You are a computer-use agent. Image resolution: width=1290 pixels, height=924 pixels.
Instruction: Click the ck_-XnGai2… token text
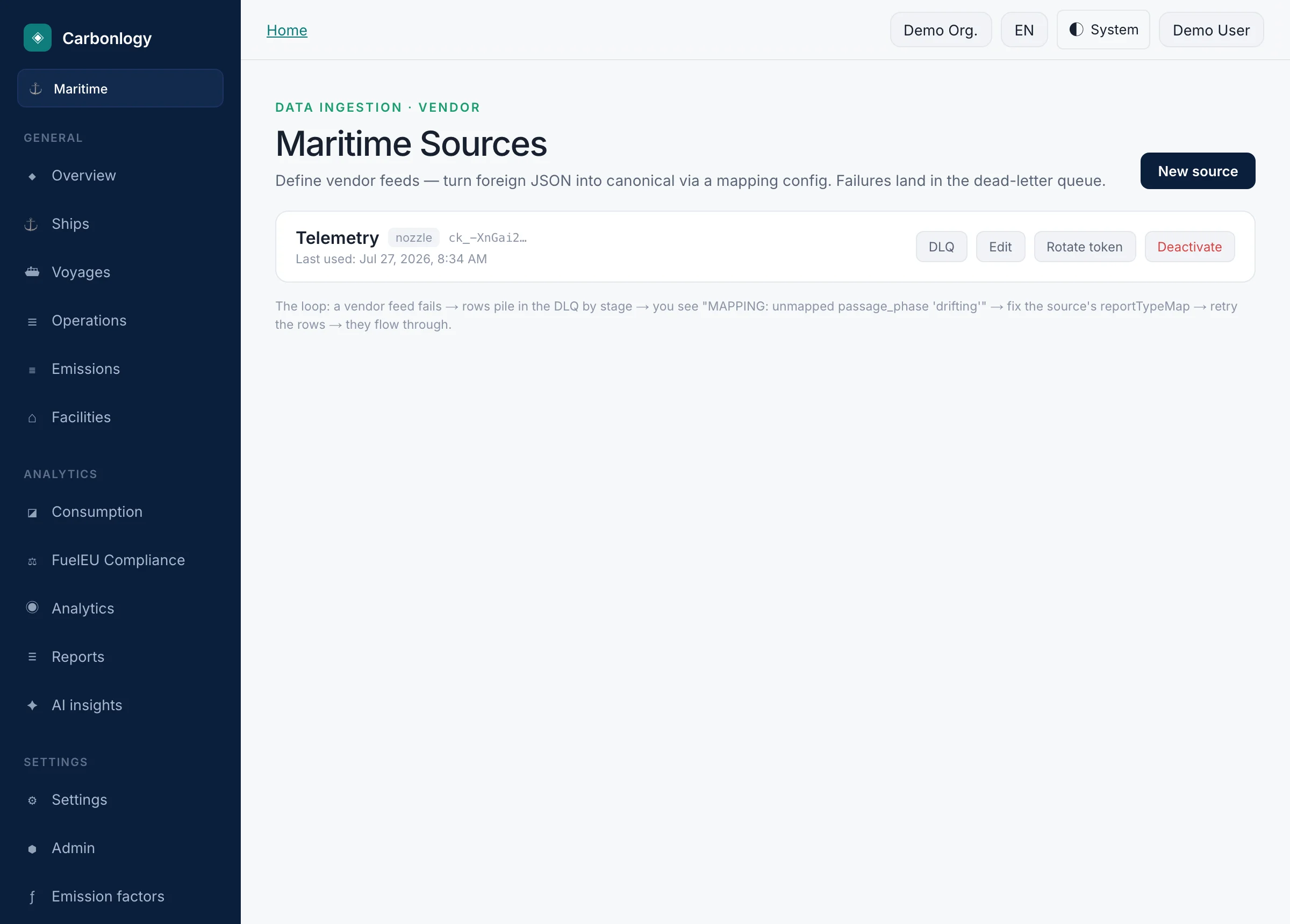(488, 237)
